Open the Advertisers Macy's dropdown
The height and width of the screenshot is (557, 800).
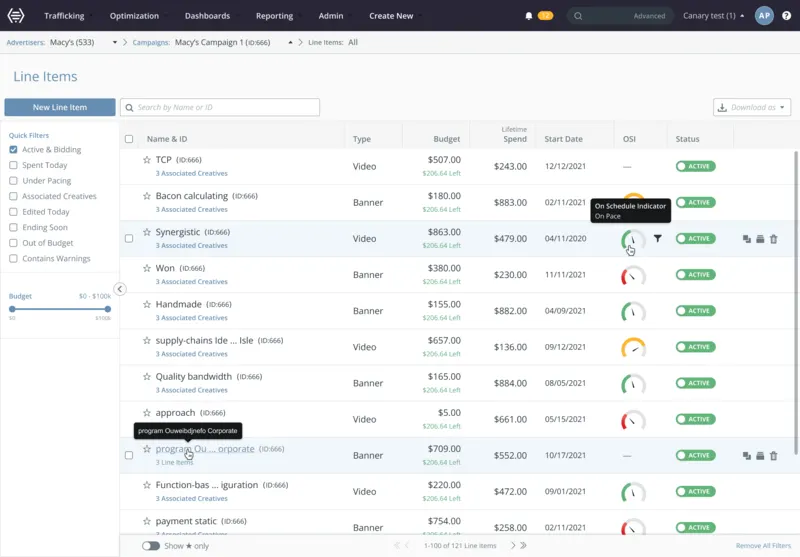[x=115, y=42]
